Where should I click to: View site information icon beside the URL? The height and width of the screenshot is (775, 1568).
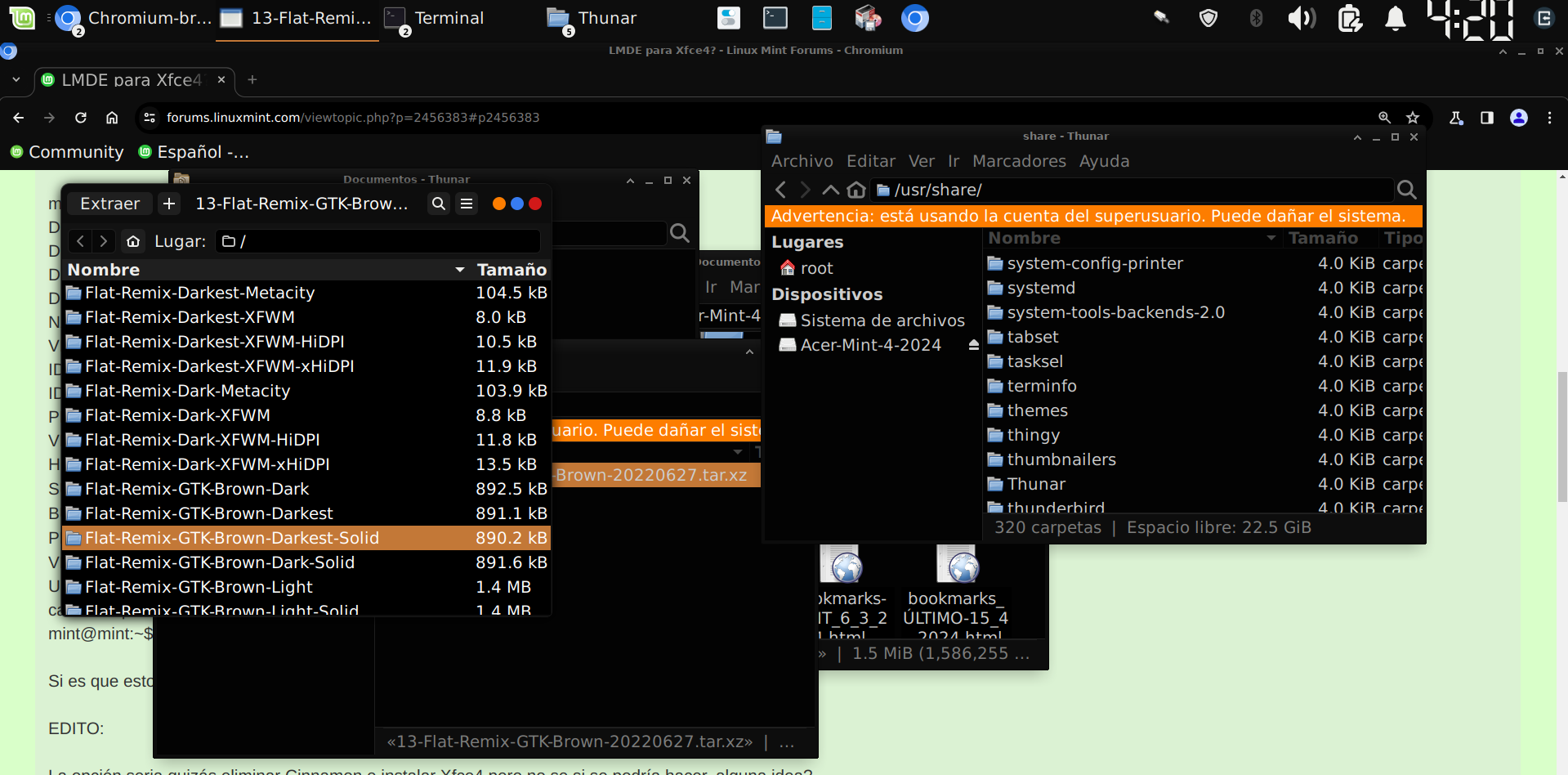coord(150,118)
